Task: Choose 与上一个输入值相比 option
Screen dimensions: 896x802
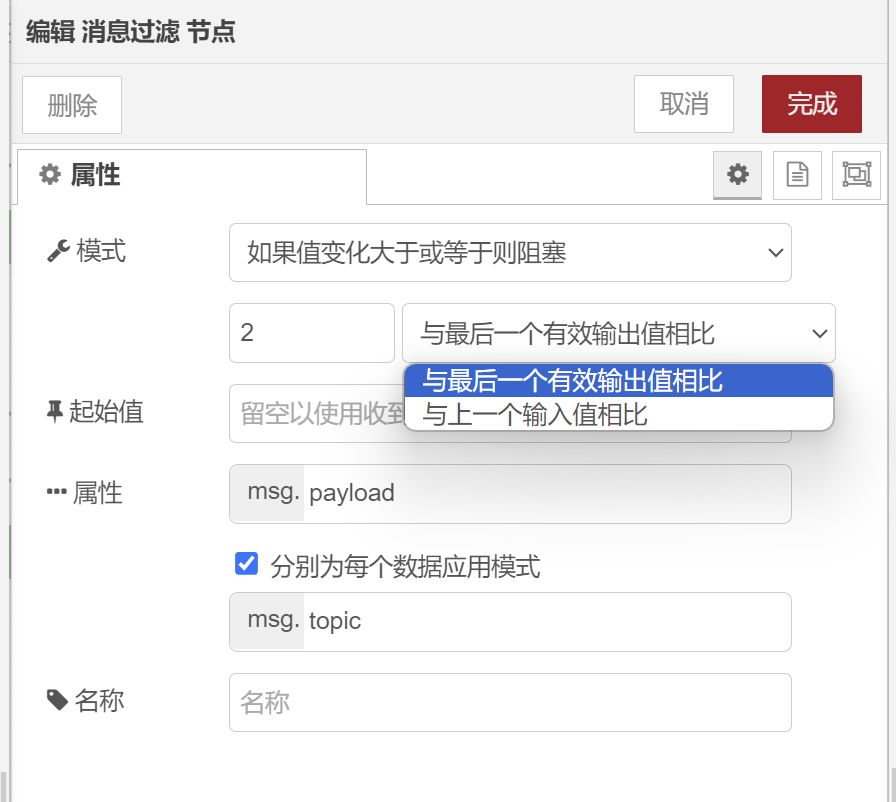Action: tap(619, 414)
